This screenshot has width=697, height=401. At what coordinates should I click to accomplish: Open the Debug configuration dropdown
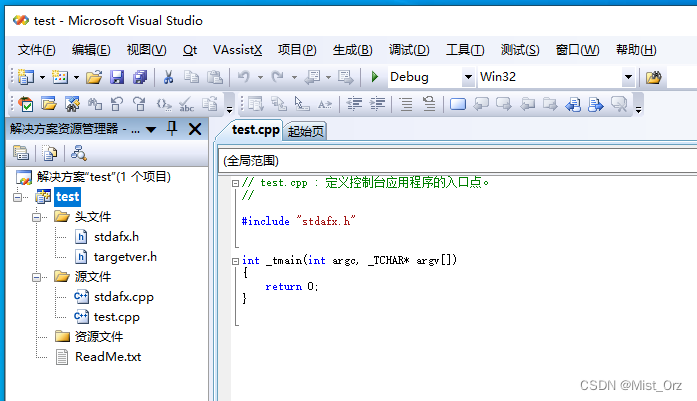click(468, 77)
